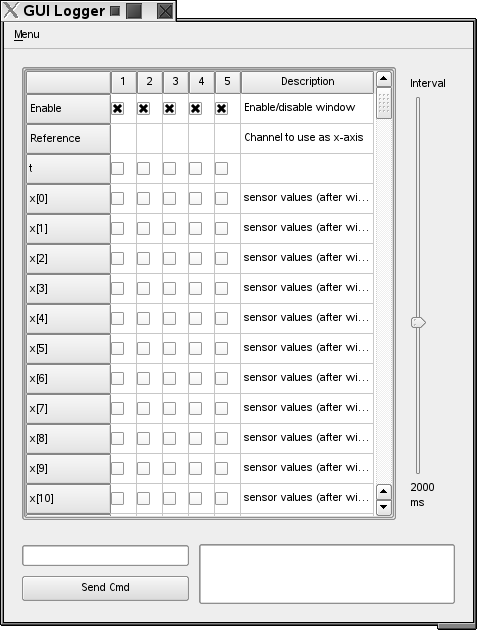477x630 pixels.
Task: Open the Menu in the menu bar
Action: pos(27,35)
